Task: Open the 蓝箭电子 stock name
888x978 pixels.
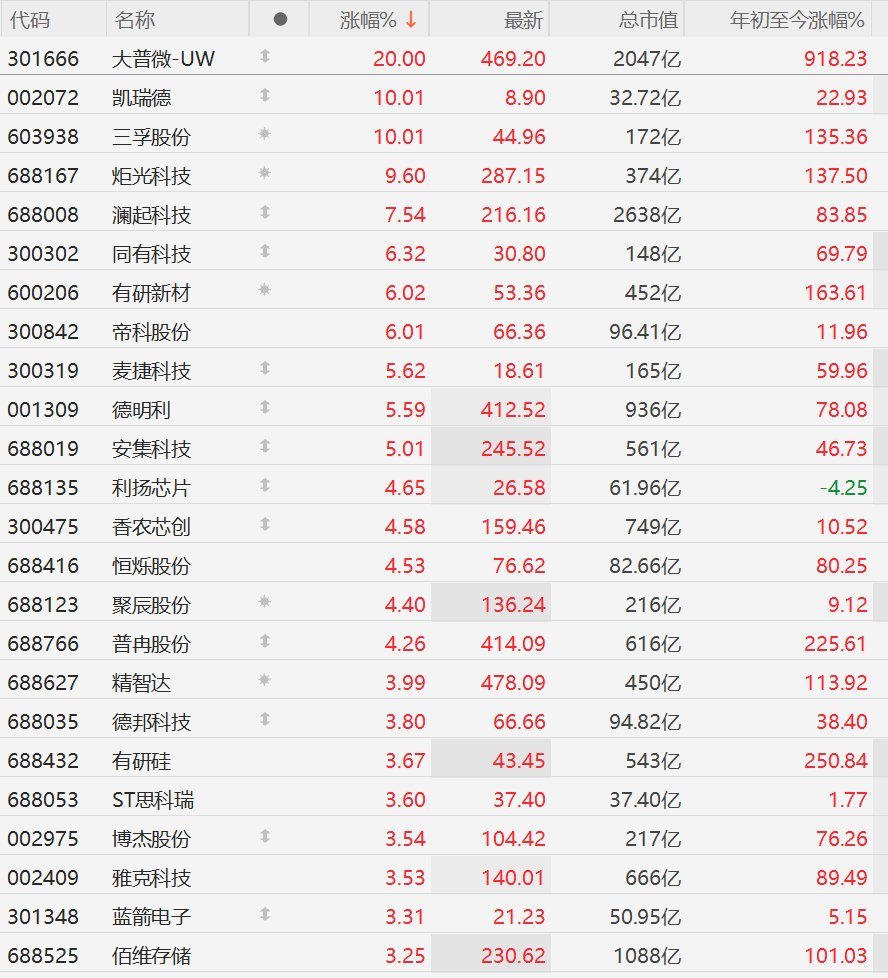Action: [x=152, y=916]
